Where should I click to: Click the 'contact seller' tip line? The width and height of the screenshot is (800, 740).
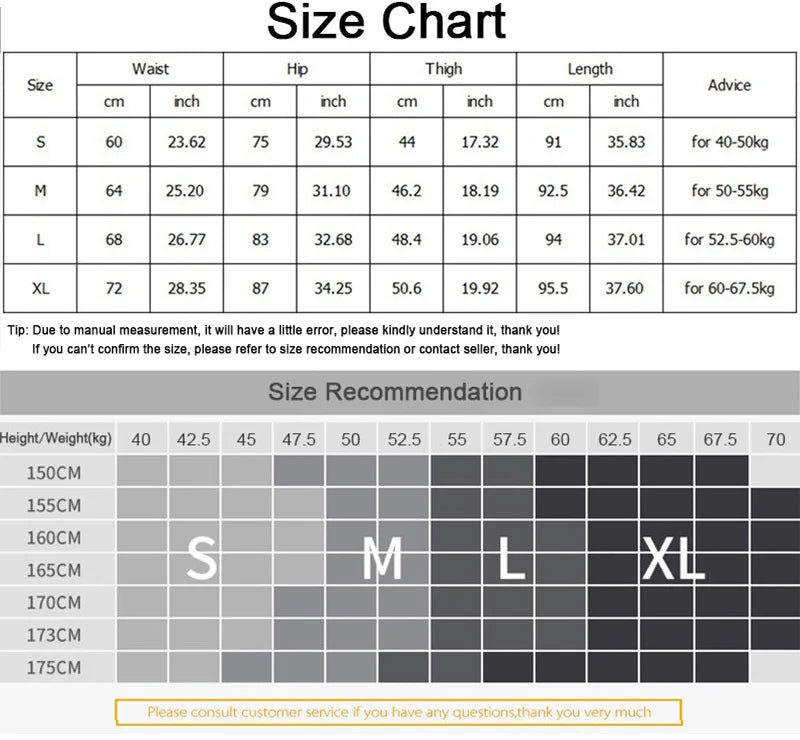296,349
